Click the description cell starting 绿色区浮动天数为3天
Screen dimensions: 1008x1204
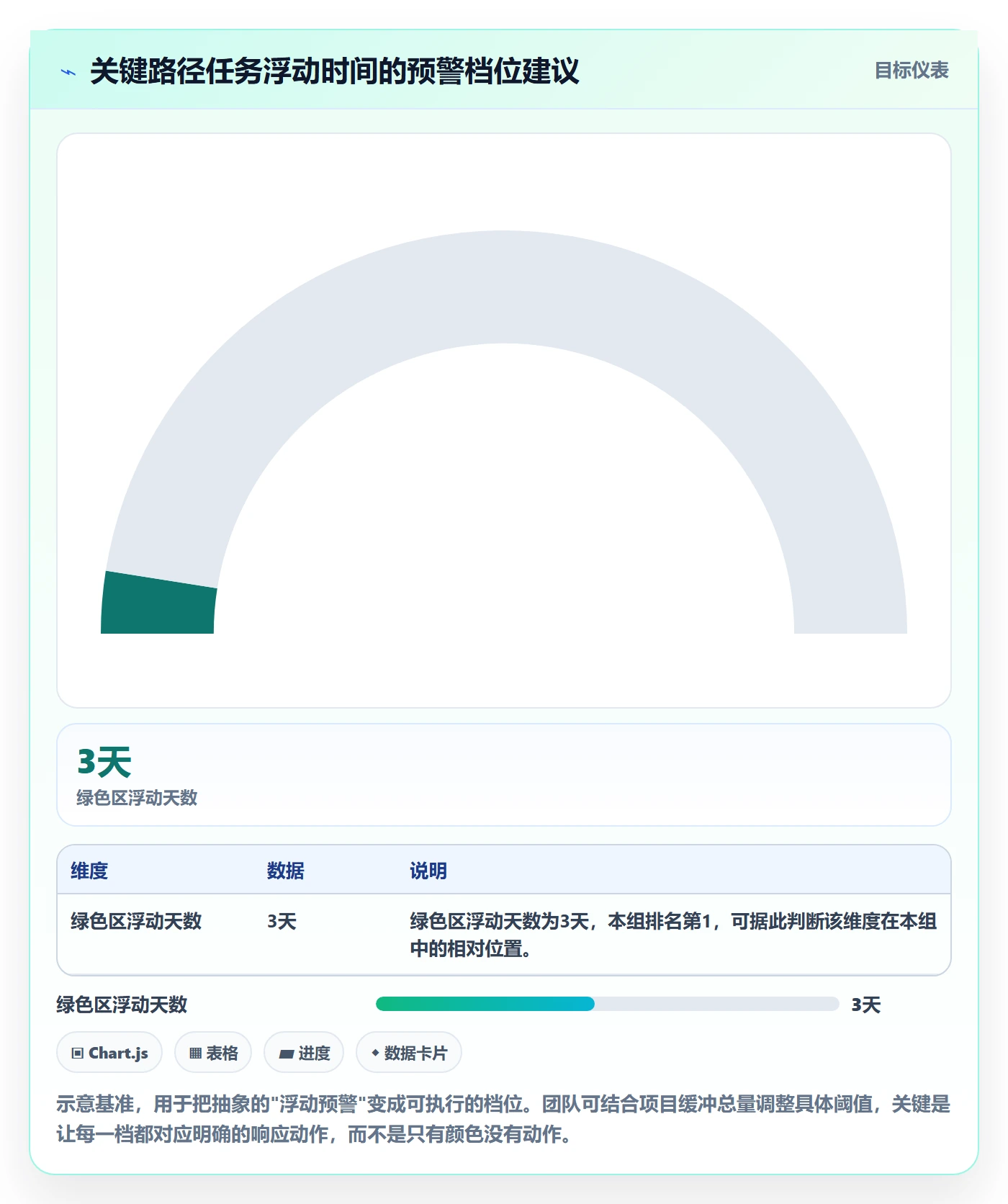coord(673,935)
